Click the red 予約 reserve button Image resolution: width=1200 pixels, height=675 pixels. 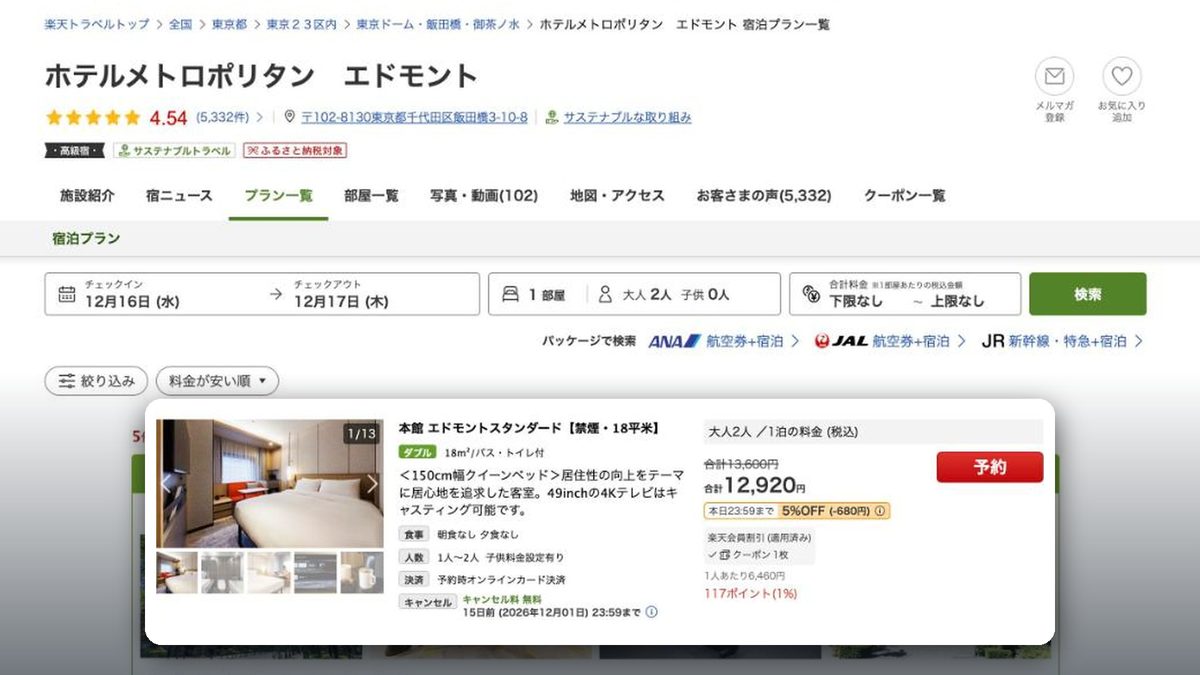[x=990, y=467]
